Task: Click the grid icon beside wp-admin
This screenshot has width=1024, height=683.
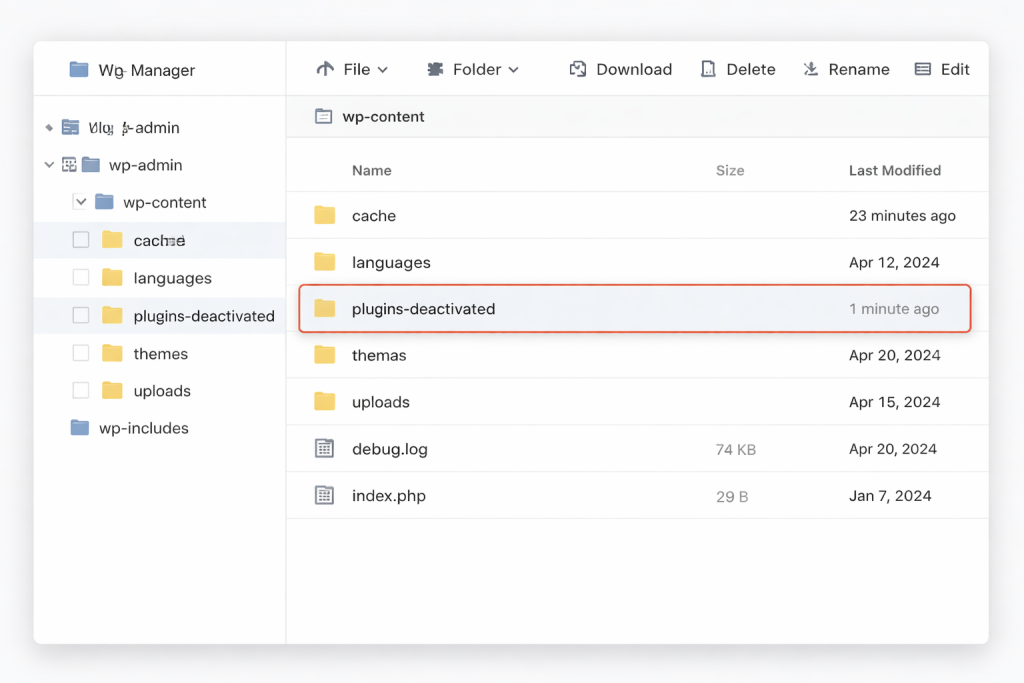Action: click(x=69, y=165)
